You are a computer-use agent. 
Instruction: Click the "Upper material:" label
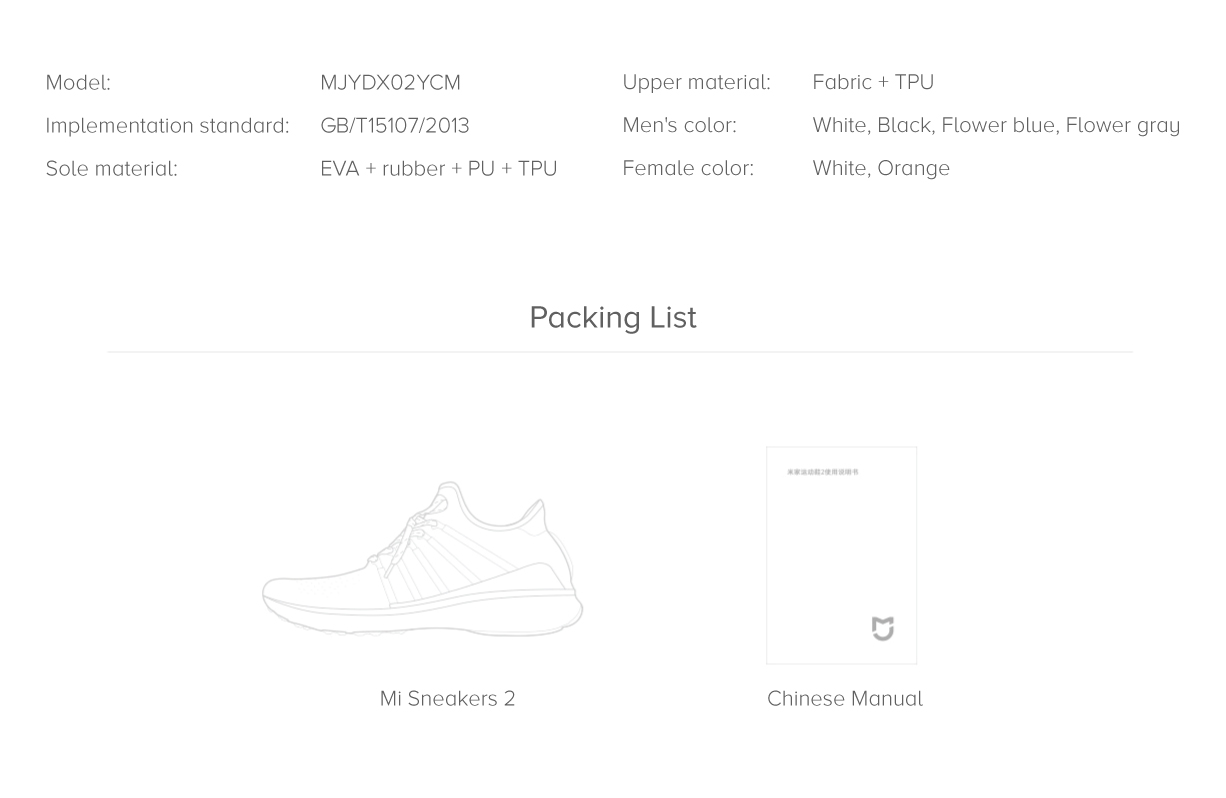tap(696, 82)
